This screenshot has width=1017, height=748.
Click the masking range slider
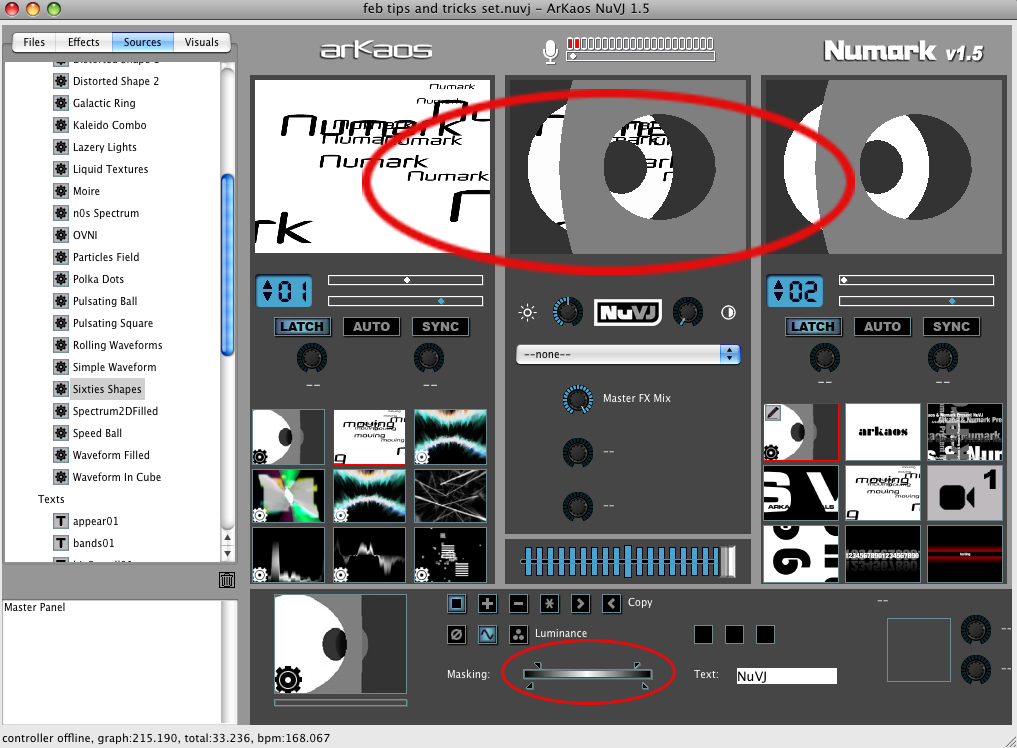click(588, 675)
